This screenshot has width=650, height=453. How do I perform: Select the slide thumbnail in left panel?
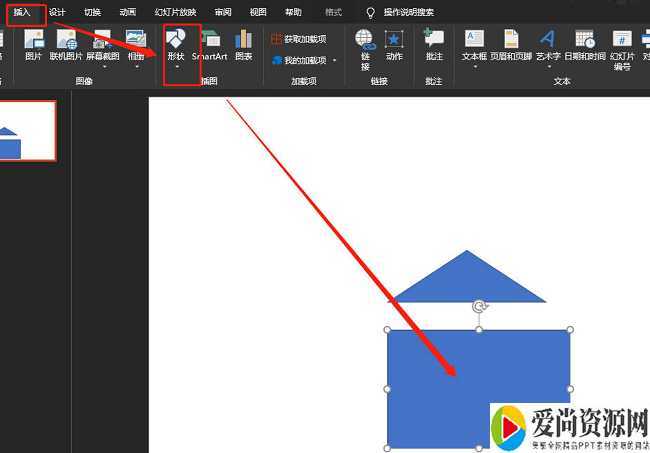[27, 132]
